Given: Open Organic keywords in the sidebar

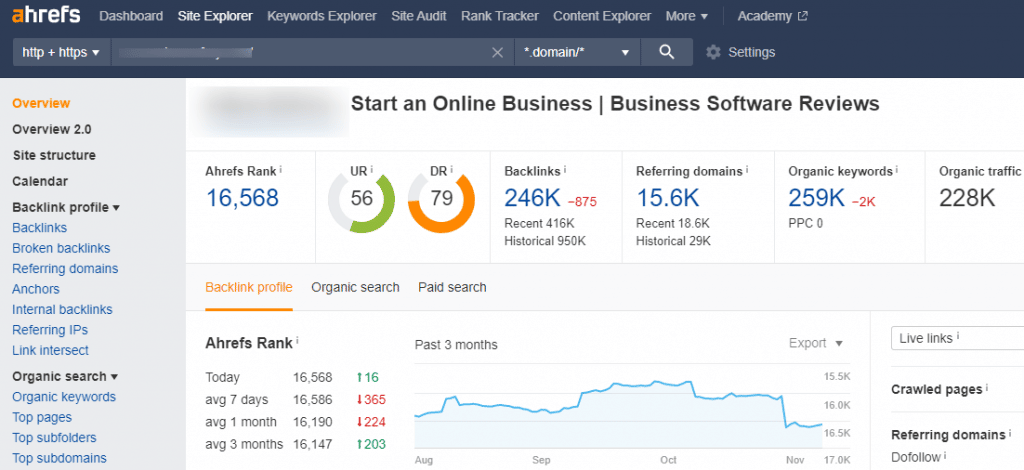Looking at the screenshot, I should pyautogui.click(x=64, y=397).
